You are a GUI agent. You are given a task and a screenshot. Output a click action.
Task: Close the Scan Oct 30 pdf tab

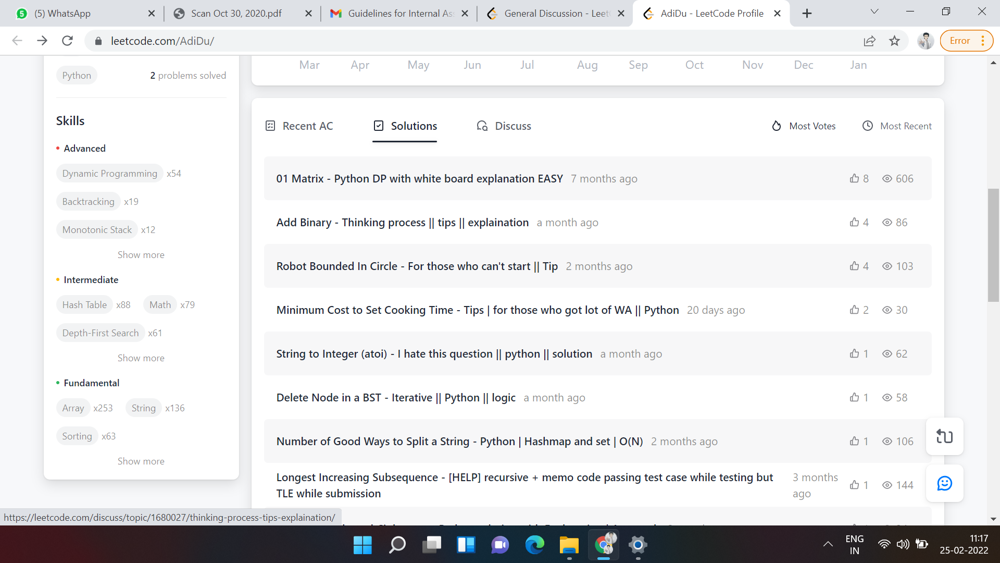coord(309,13)
